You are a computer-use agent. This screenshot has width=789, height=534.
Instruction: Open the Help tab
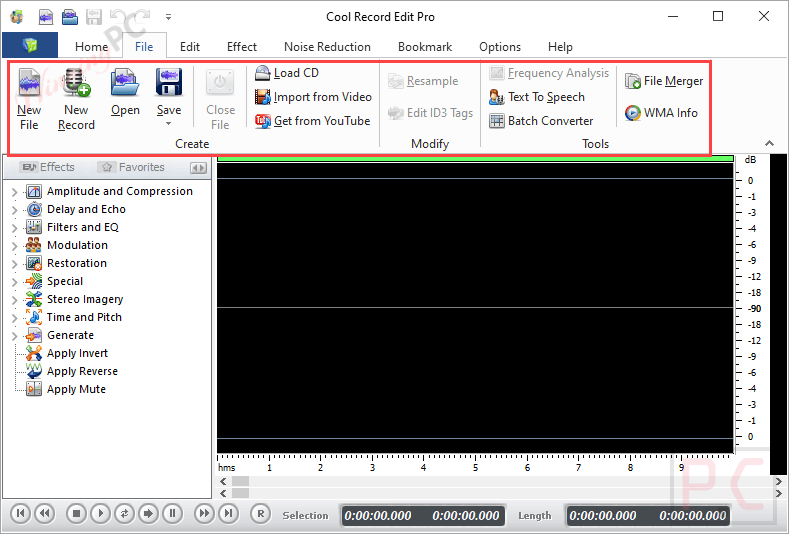pos(560,47)
